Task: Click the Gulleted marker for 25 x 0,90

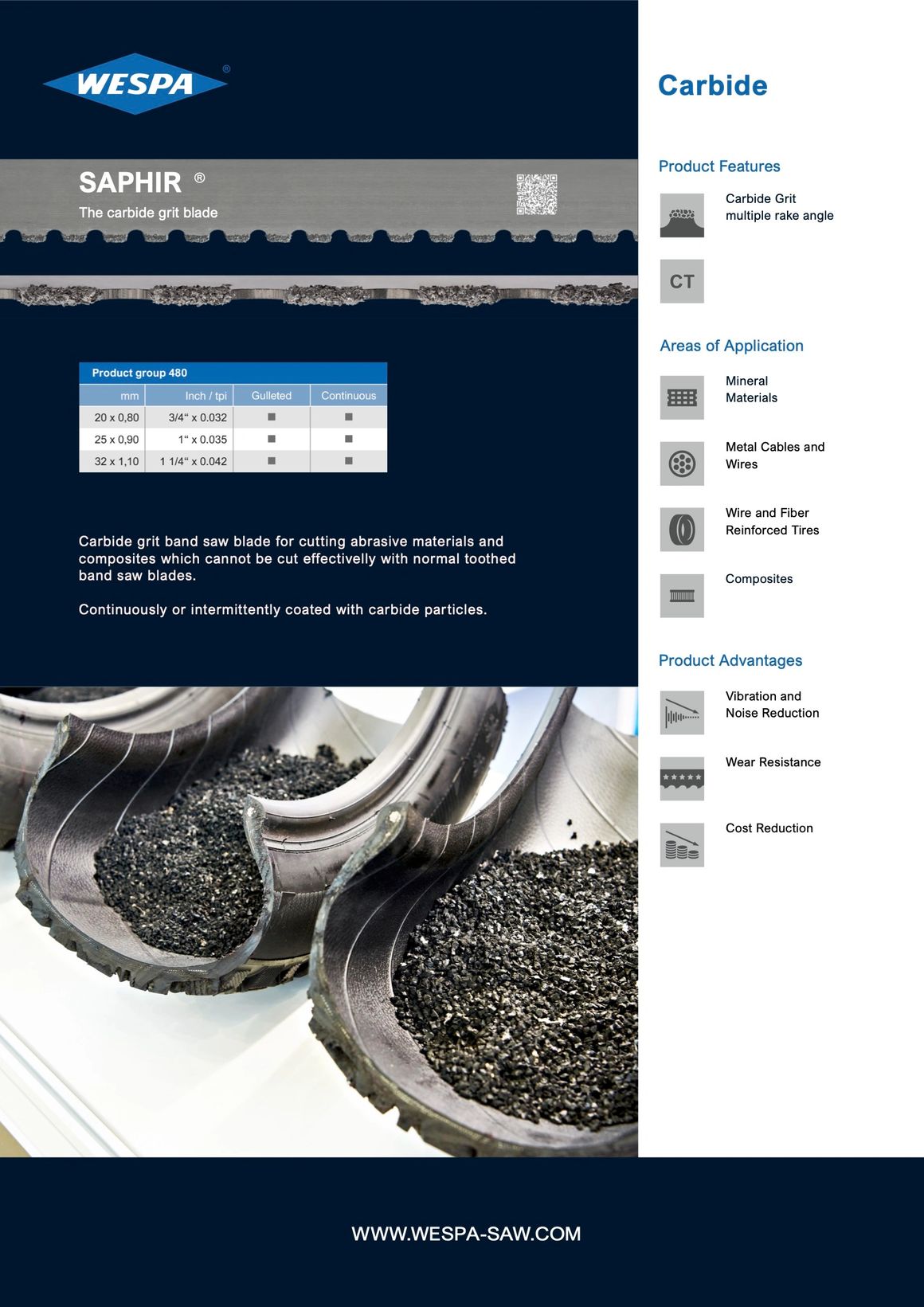Action: pos(272,439)
